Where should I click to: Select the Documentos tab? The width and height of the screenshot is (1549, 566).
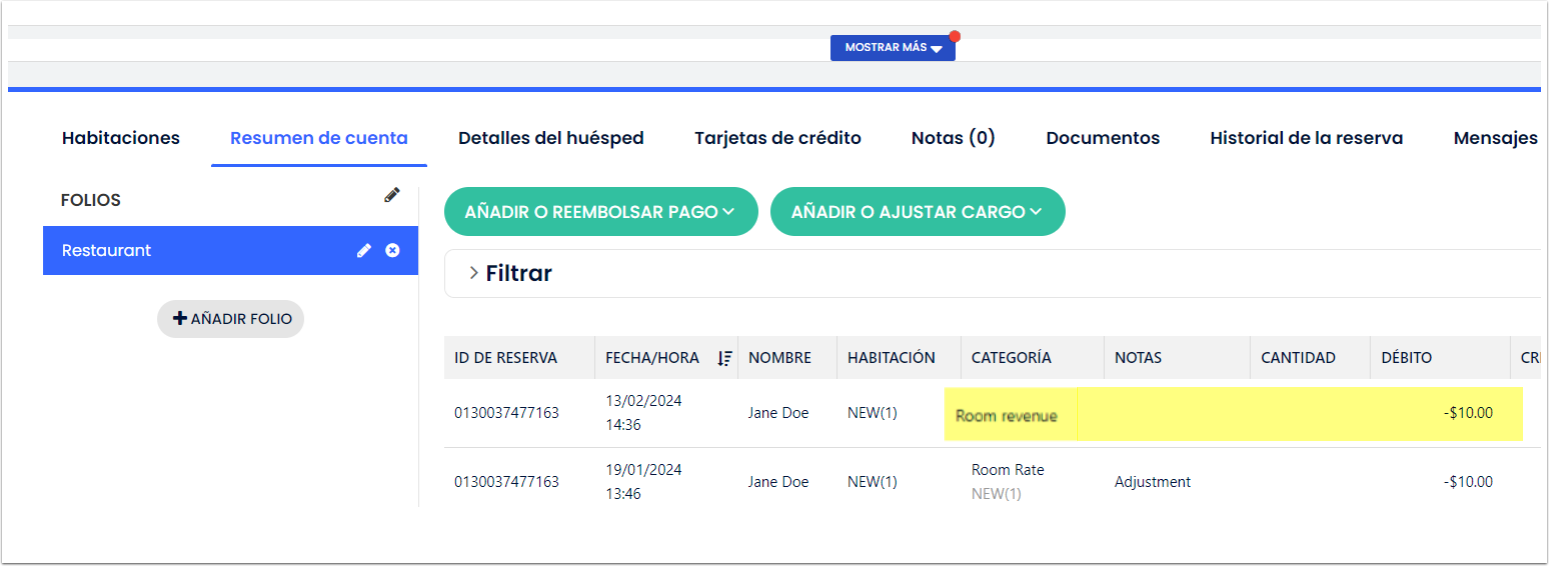tap(1102, 138)
